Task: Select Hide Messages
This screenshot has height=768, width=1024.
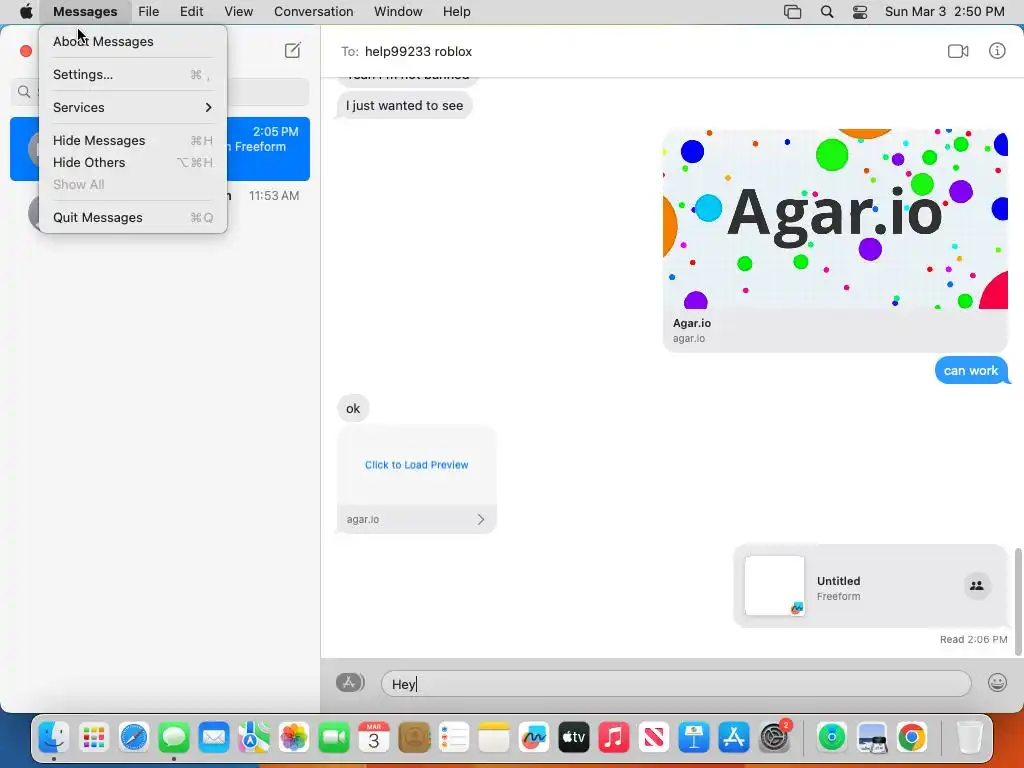Action: click(x=133, y=140)
